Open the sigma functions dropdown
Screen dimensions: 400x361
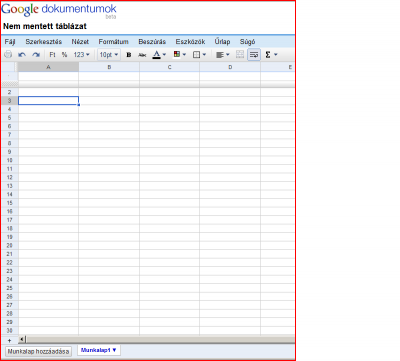(x=271, y=55)
